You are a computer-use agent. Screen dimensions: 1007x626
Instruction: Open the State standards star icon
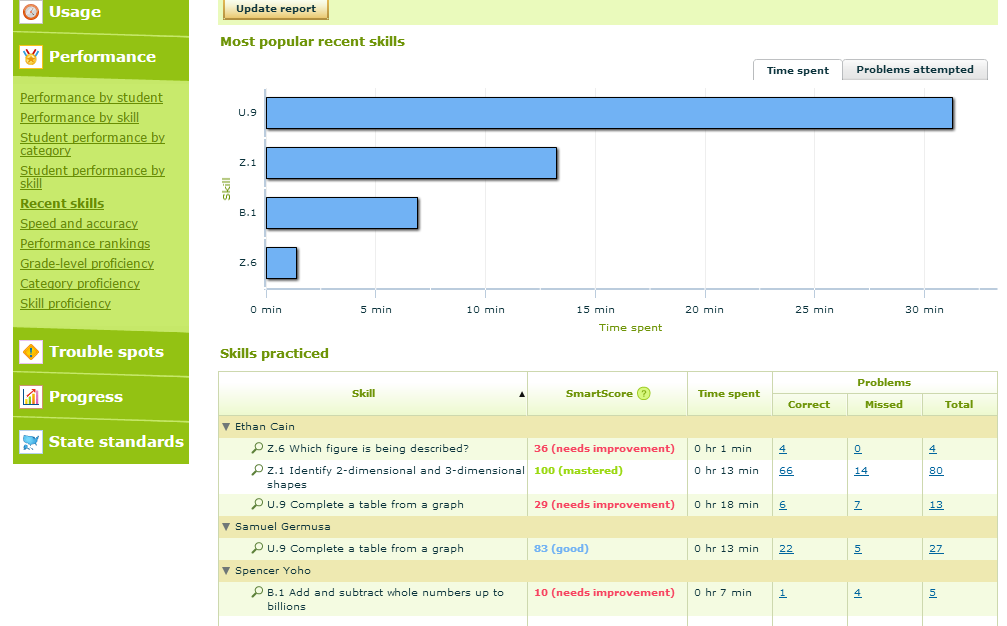(x=32, y=441)
